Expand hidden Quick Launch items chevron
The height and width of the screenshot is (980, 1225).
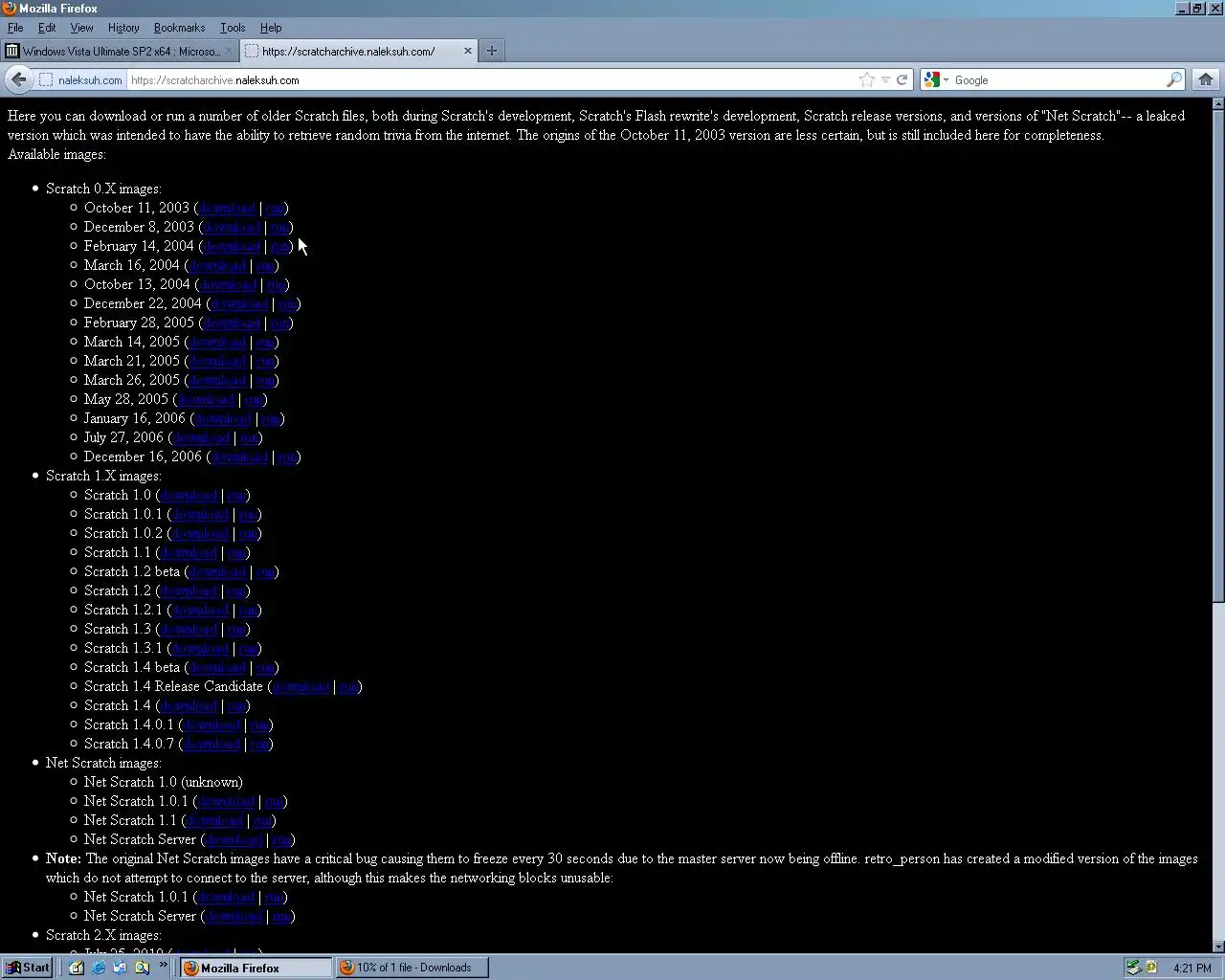pyautogui.click(x=163, y=966)
